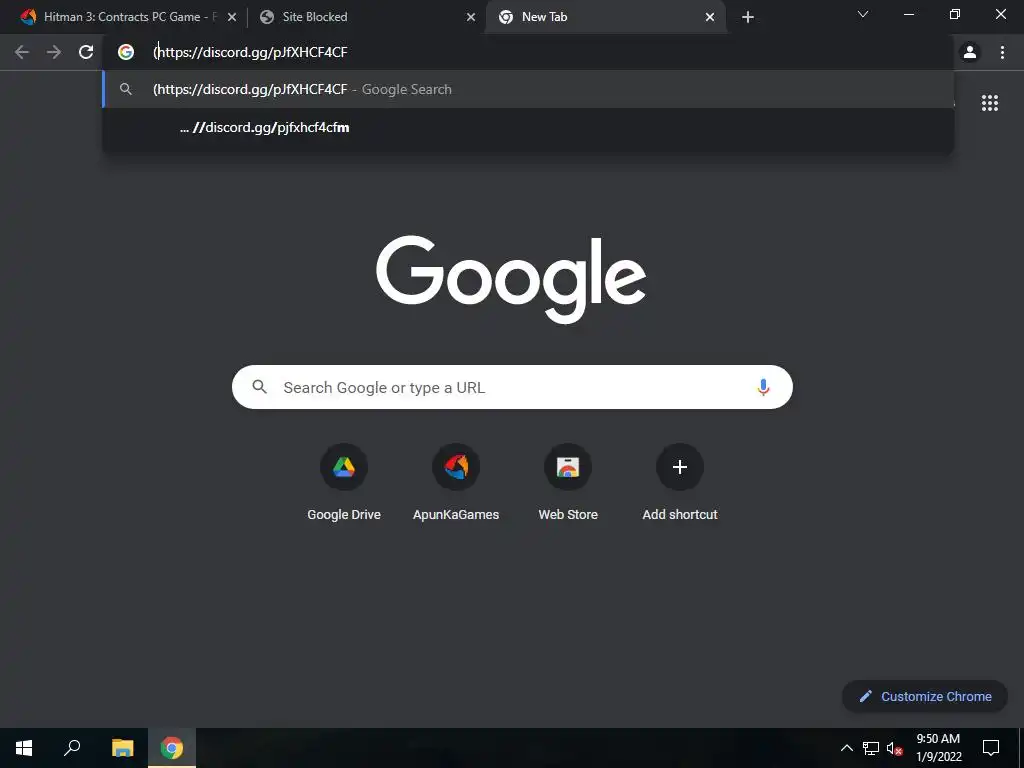The width and height of the screenshot is (1024, 768).
Task: Close the Site Blocked tab
Action: [471, 17]
